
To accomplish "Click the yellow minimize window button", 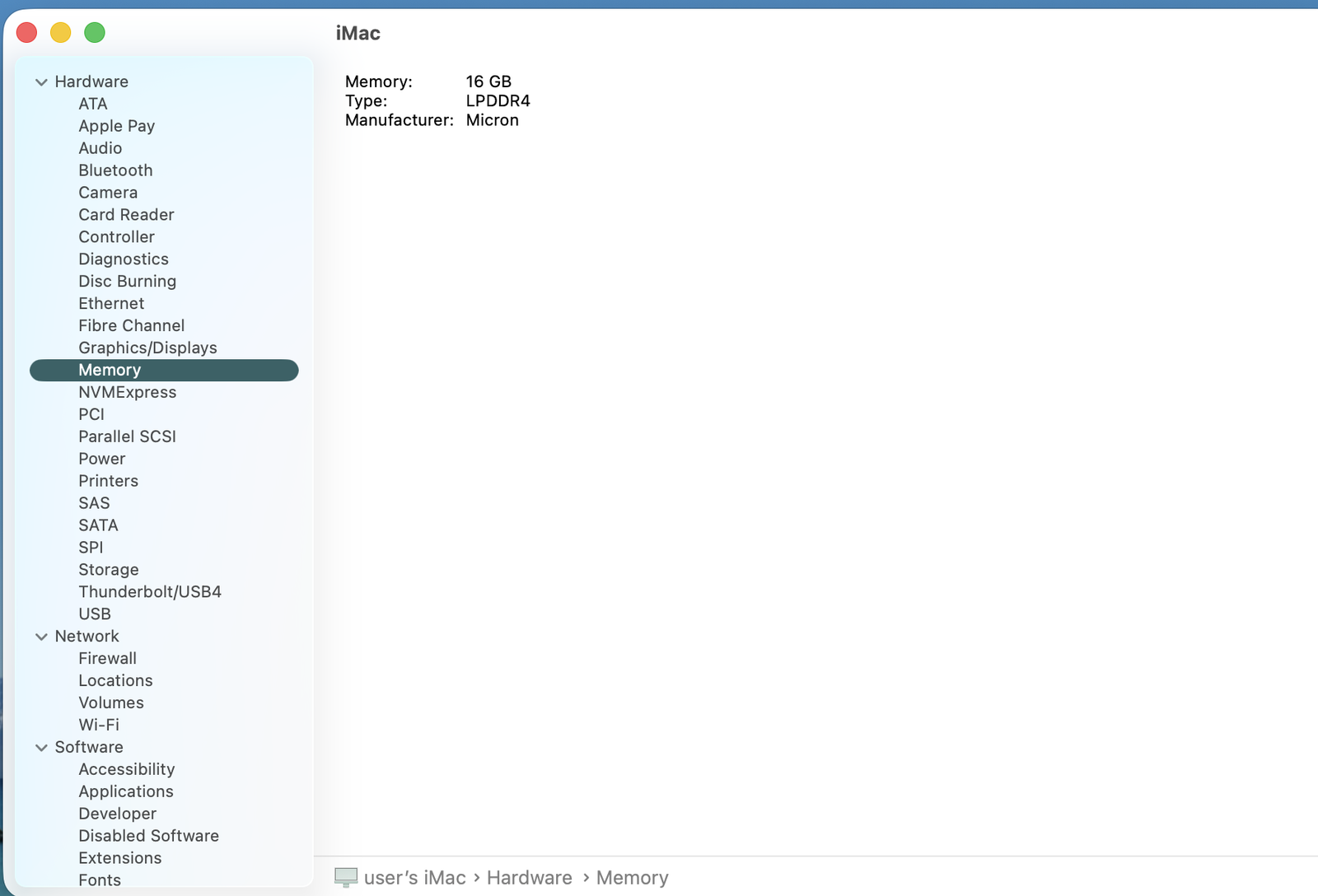I will coord(61,33).
